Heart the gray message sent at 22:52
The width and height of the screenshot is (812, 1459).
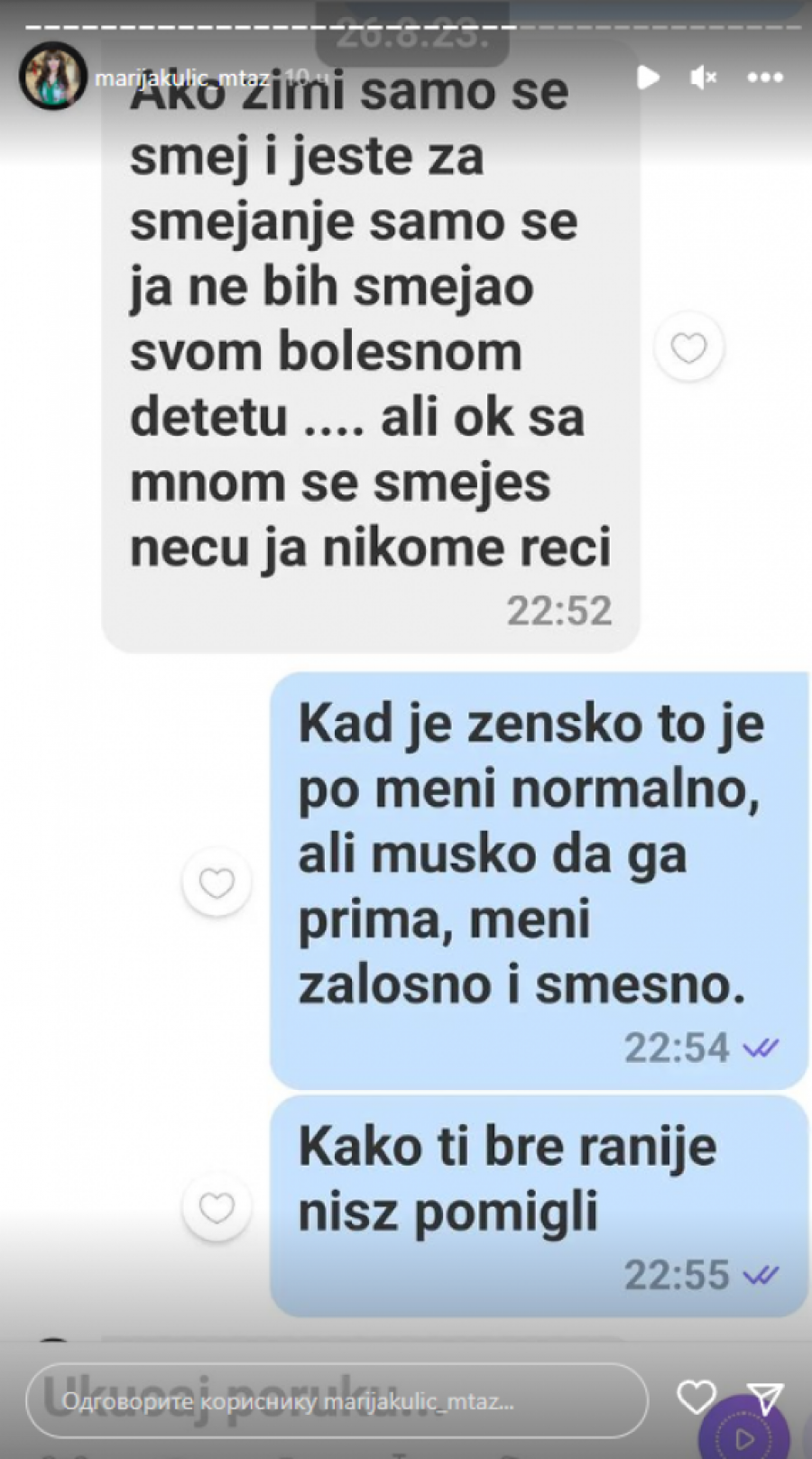[x=689, y=347]
